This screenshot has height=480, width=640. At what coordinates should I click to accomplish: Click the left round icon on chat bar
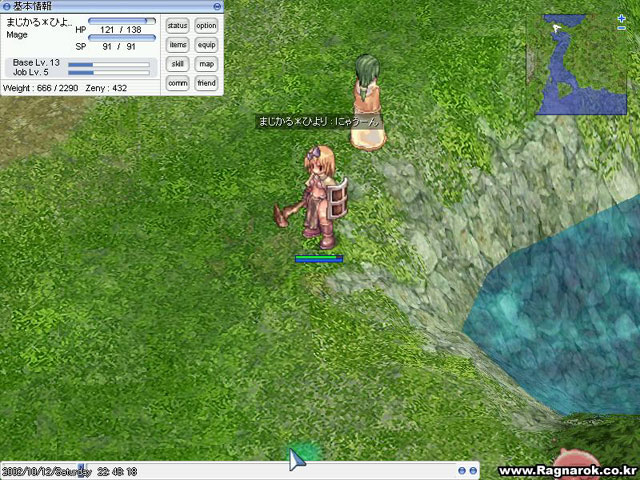(462, 471)
